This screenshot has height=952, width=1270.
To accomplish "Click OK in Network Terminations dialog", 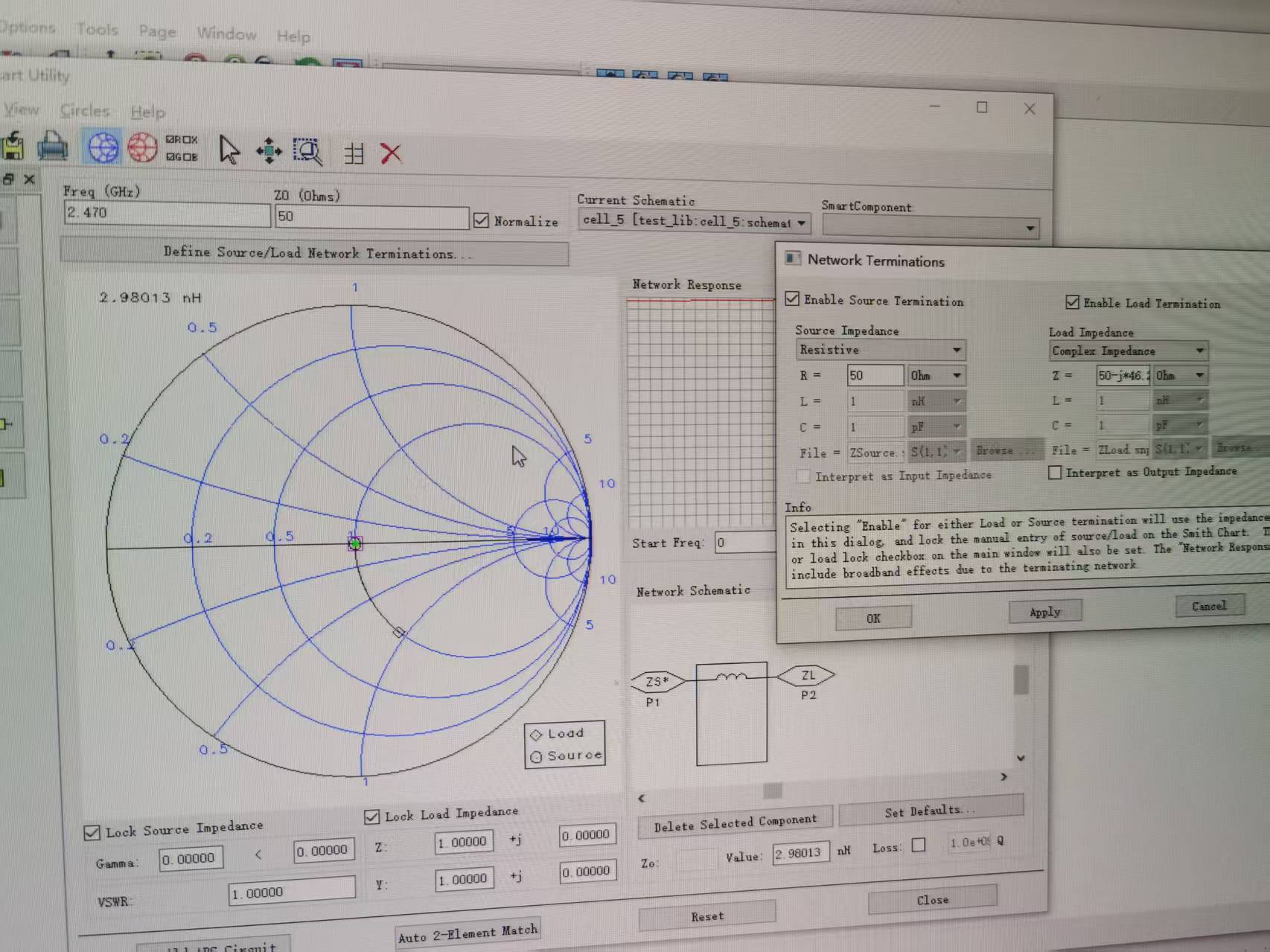I will (873, 618).
